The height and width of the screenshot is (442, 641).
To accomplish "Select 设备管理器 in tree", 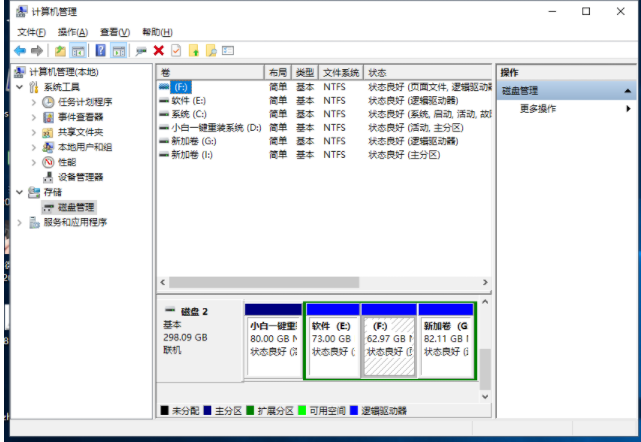I will [80, 177].
